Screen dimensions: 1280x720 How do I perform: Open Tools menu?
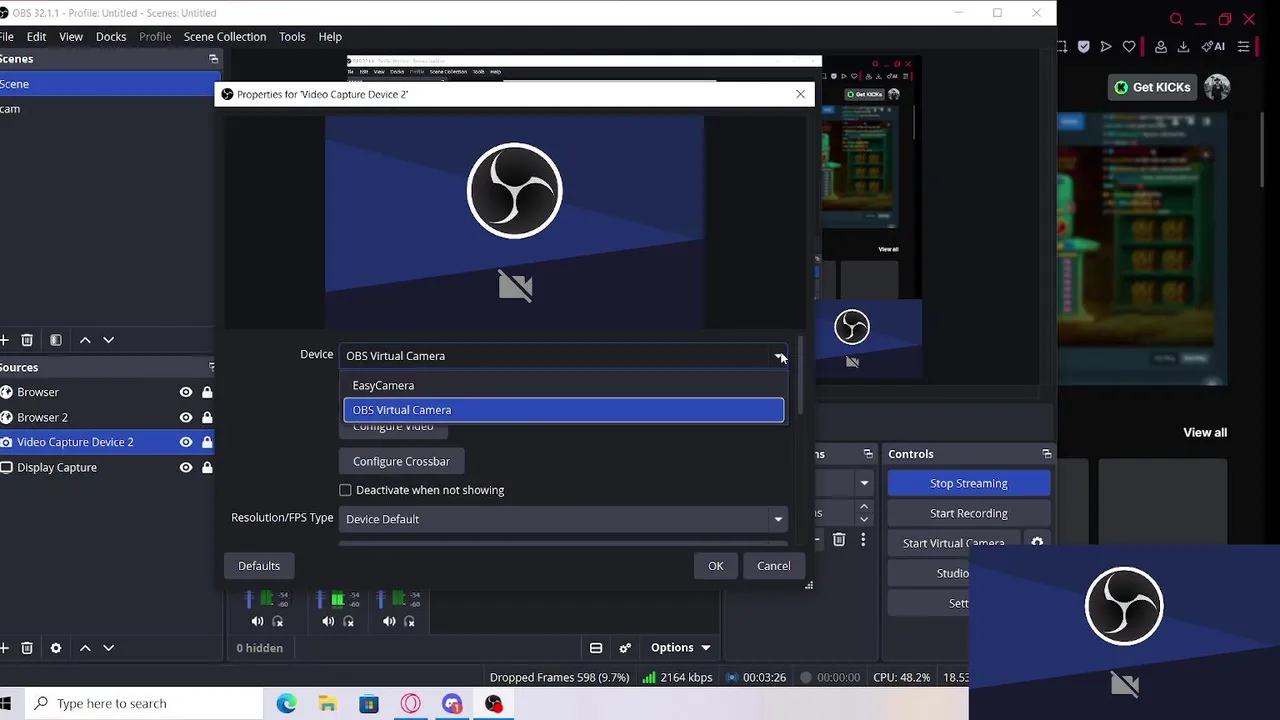(292, 37)
